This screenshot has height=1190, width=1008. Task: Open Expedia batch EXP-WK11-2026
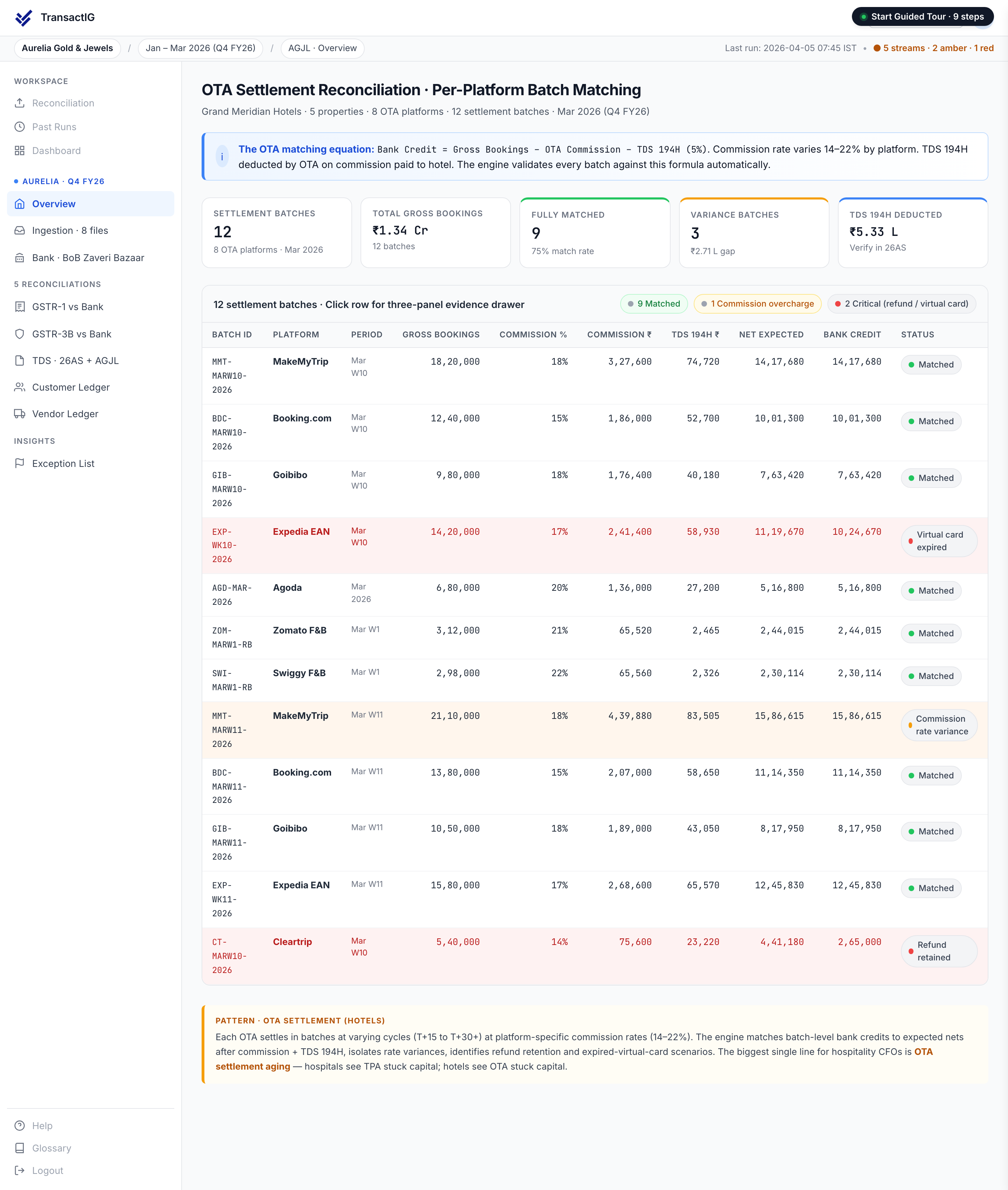click(594, 899)
